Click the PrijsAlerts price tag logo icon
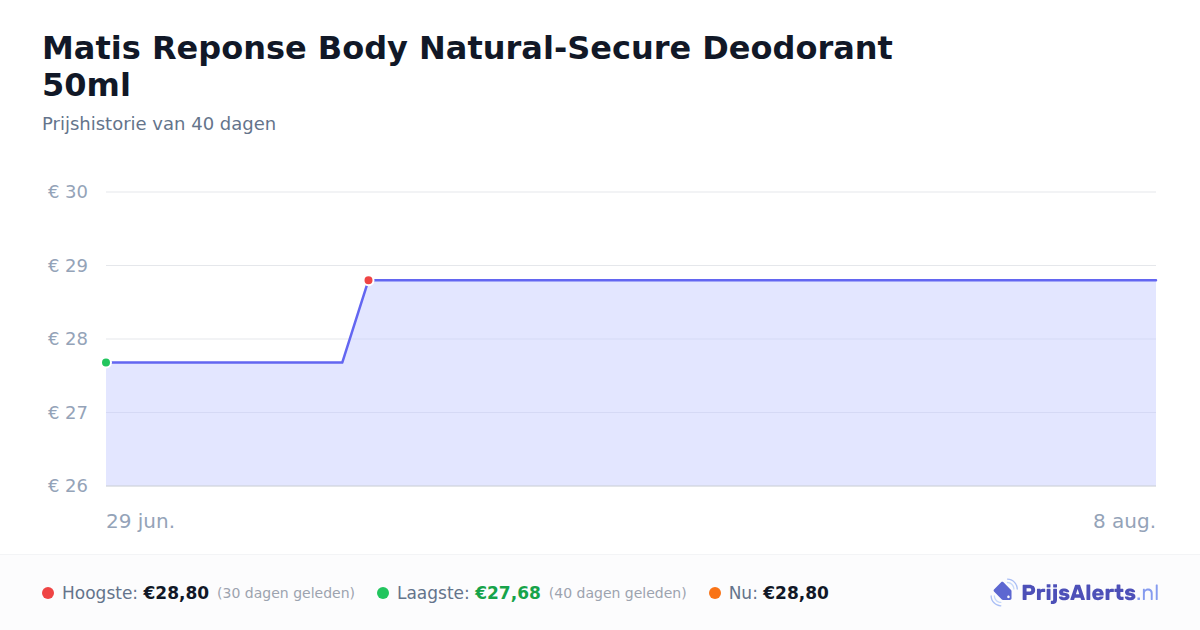This screenshot has width=1200, height=630. tap(1003, 593)
